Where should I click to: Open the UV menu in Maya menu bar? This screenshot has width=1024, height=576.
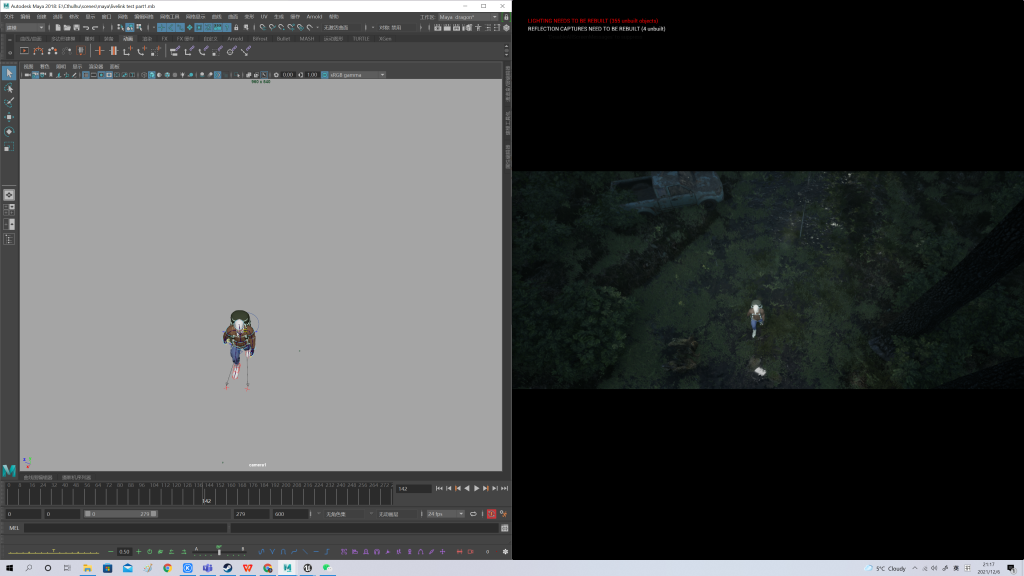click(264, 17)
